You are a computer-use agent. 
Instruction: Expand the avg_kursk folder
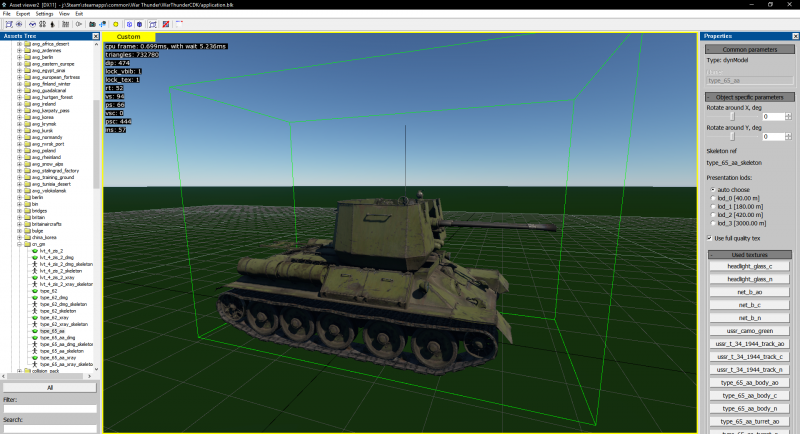tap(19, 131)
